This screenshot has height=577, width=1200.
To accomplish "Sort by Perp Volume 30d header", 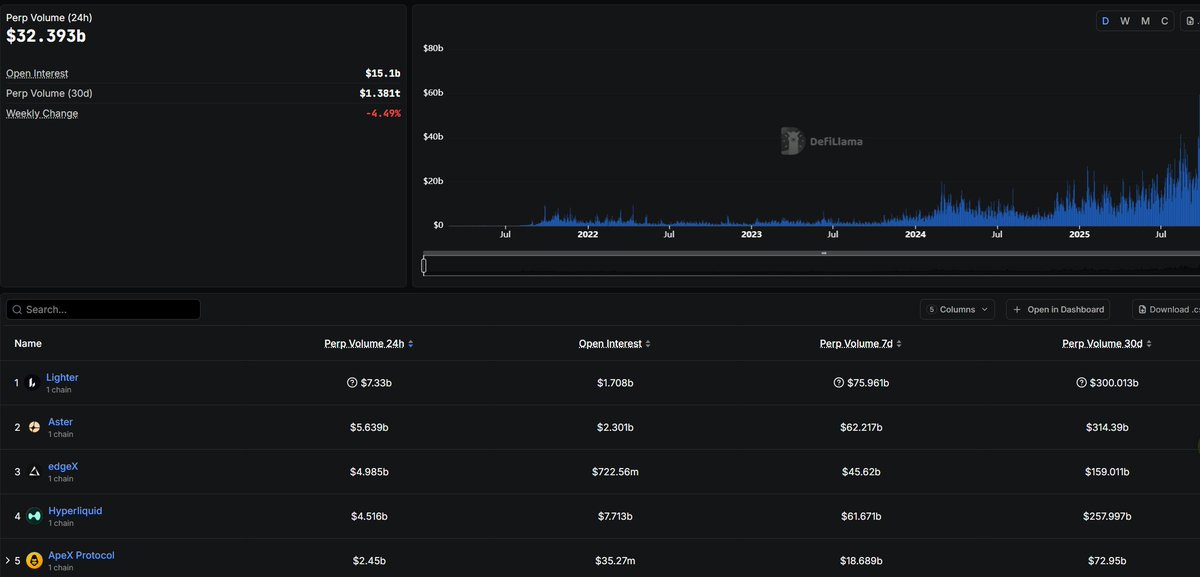I will click(1103, 344).
